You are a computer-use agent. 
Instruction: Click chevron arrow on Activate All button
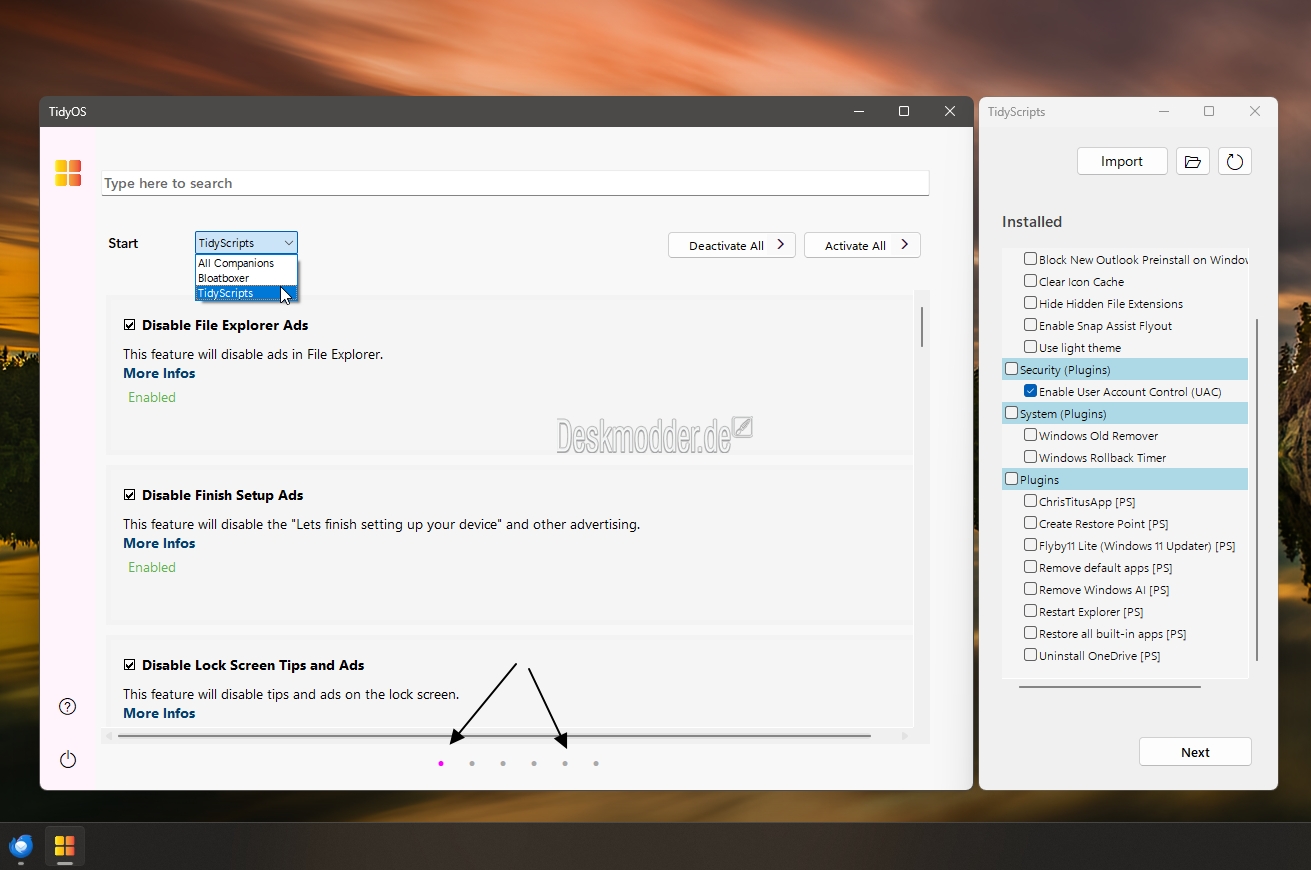[904, 244]
